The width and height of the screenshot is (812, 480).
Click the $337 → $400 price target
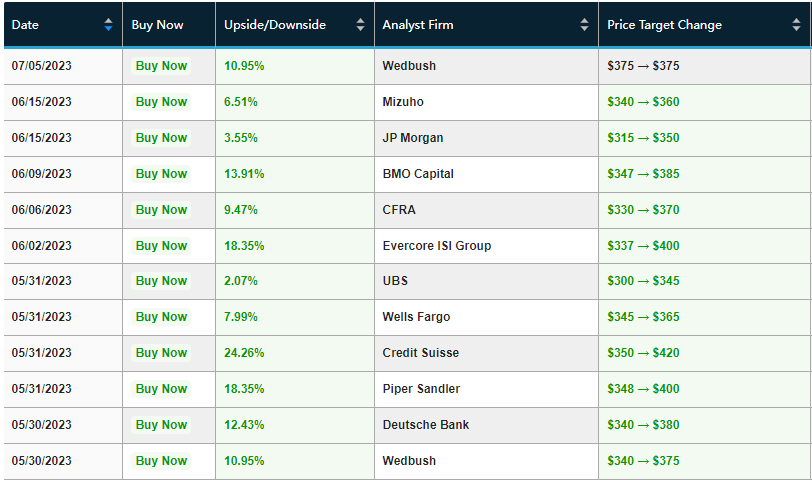[x=643, y=246]
